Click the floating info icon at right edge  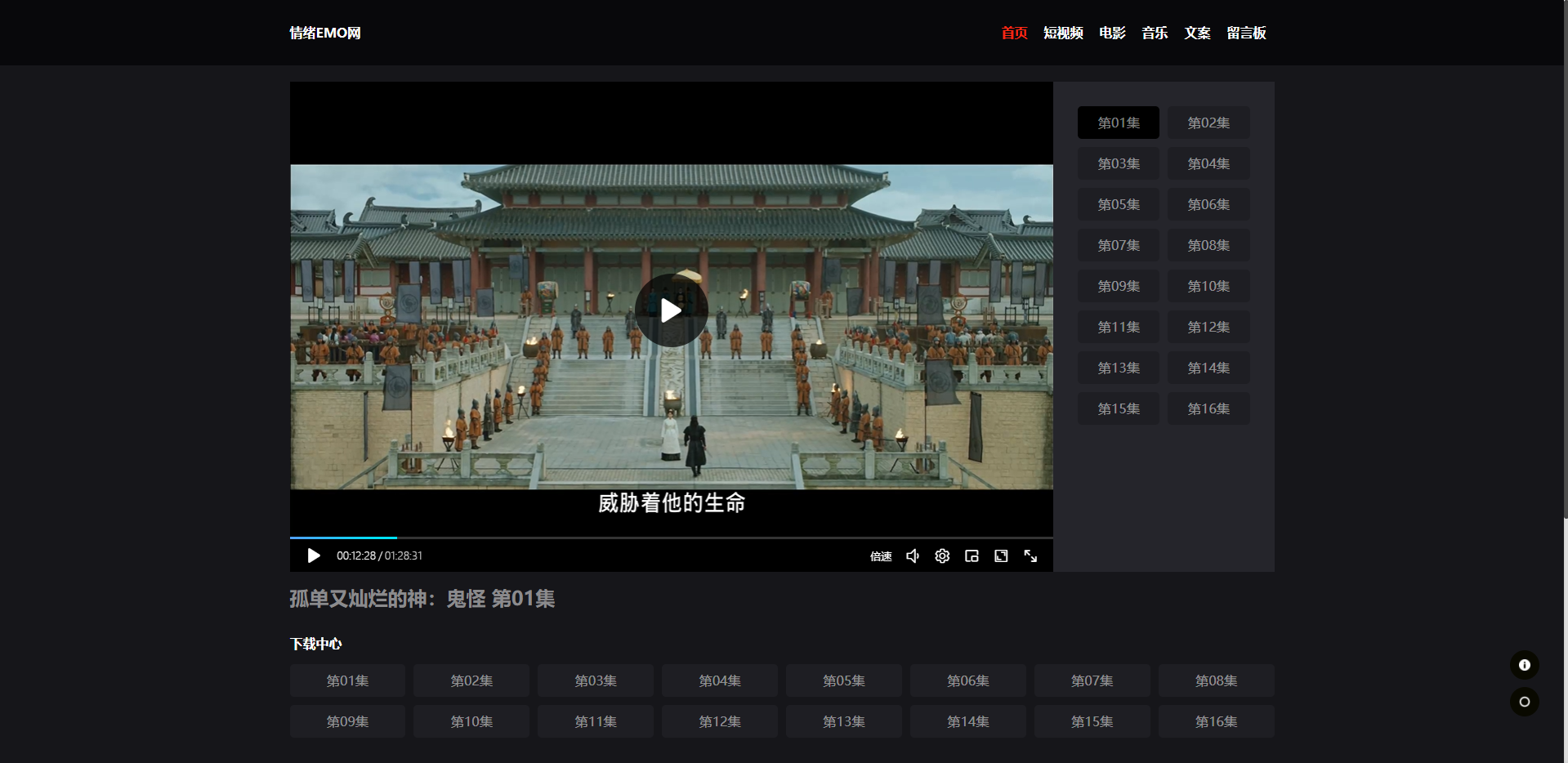pos(1524,665)
